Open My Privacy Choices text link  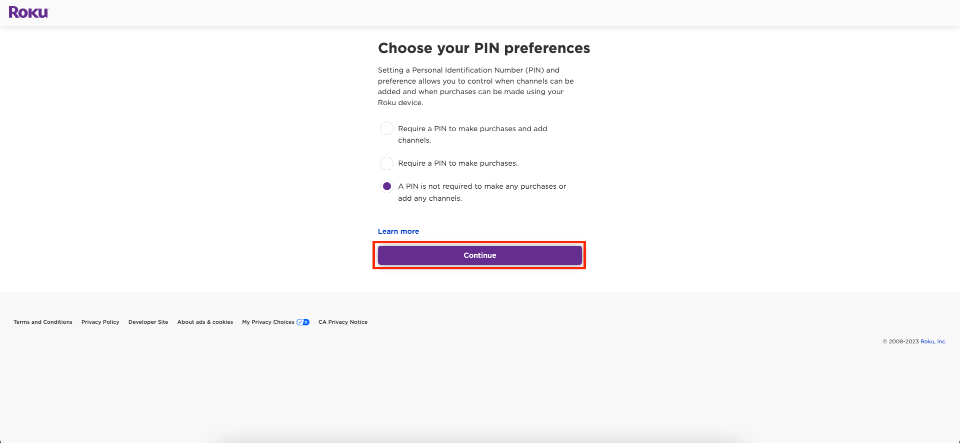coord(268,322)
